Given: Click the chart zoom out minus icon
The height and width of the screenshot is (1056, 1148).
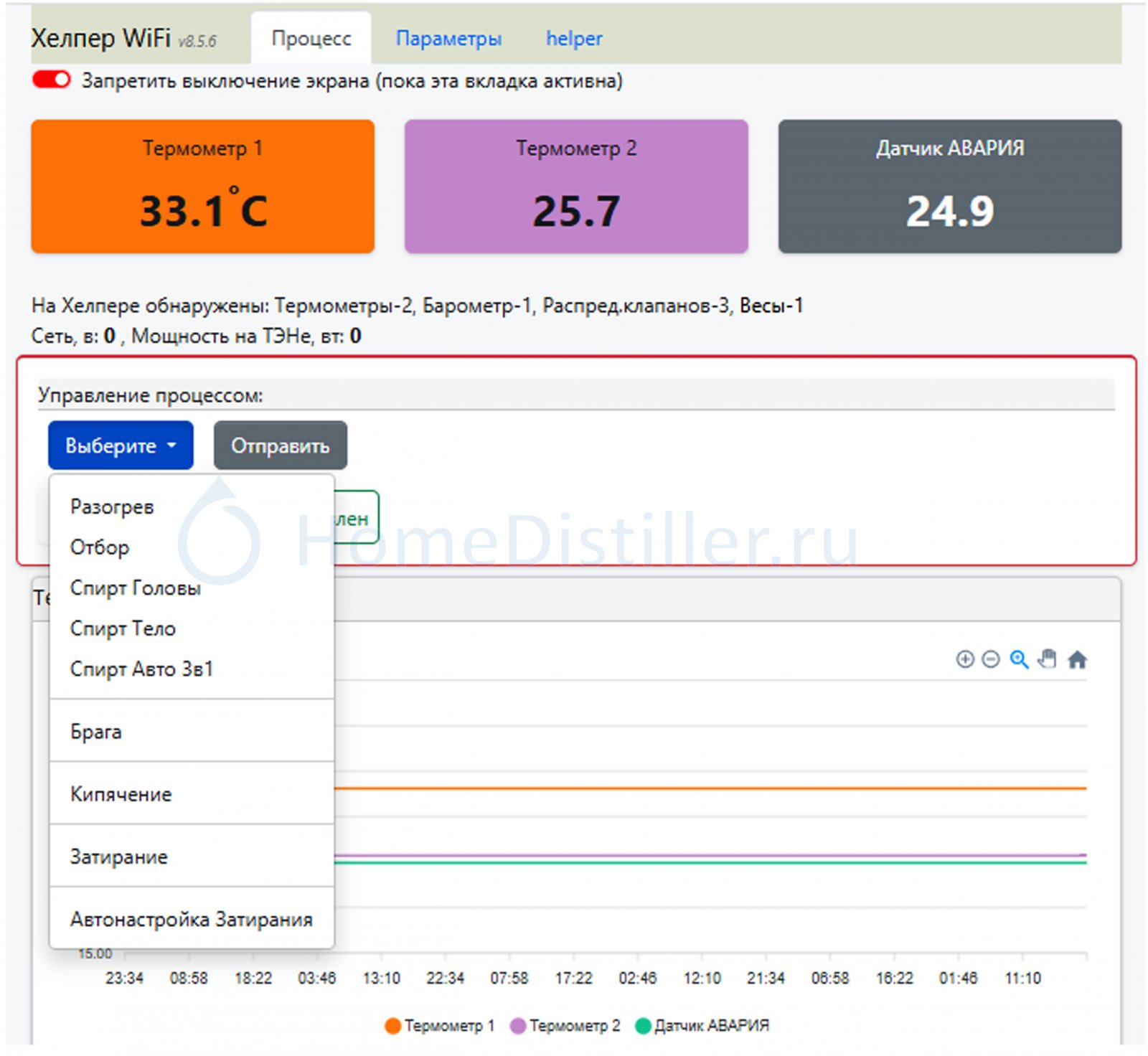Looking at the screenshot, I should pyautogui.click(x=990, y=659).
